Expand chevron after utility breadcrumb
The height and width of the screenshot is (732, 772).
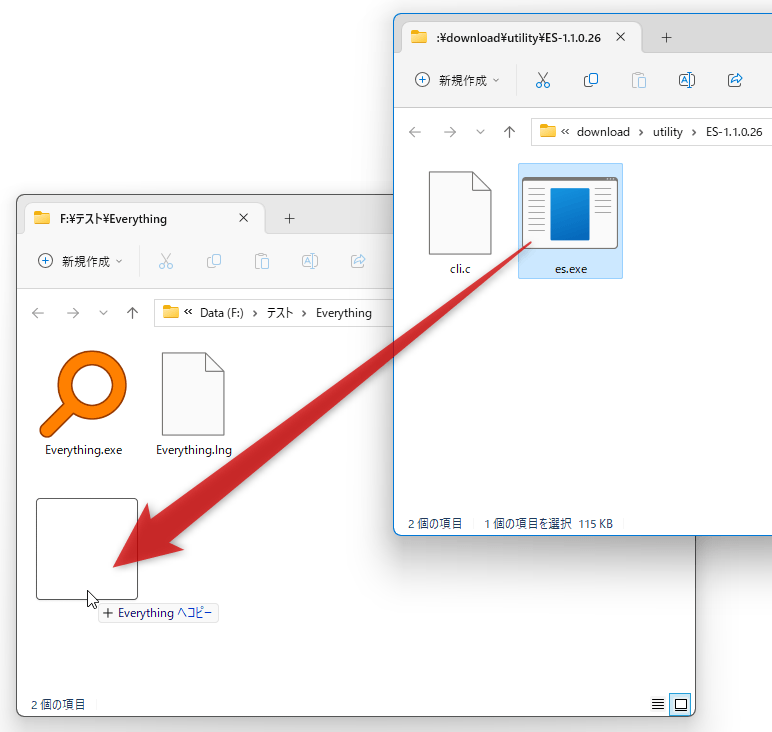click(694, 132)
